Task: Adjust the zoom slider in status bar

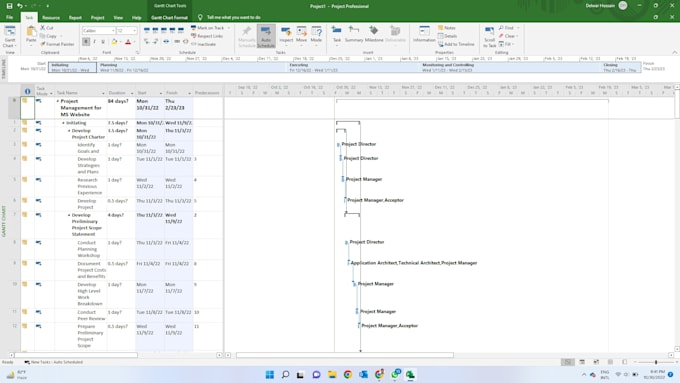Action: (656, 362)
